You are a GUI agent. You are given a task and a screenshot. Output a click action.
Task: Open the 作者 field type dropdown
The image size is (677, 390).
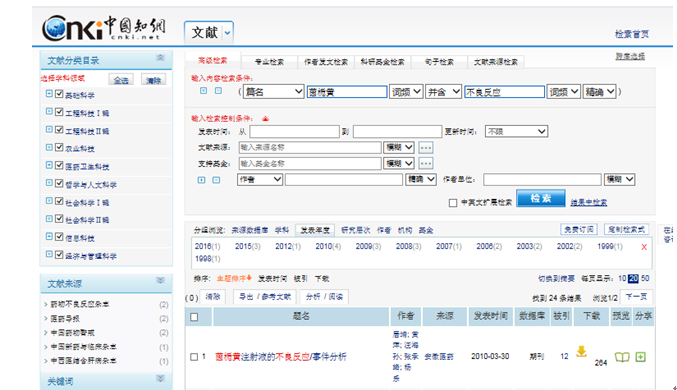pyautogui.click(x=260, y=179)
